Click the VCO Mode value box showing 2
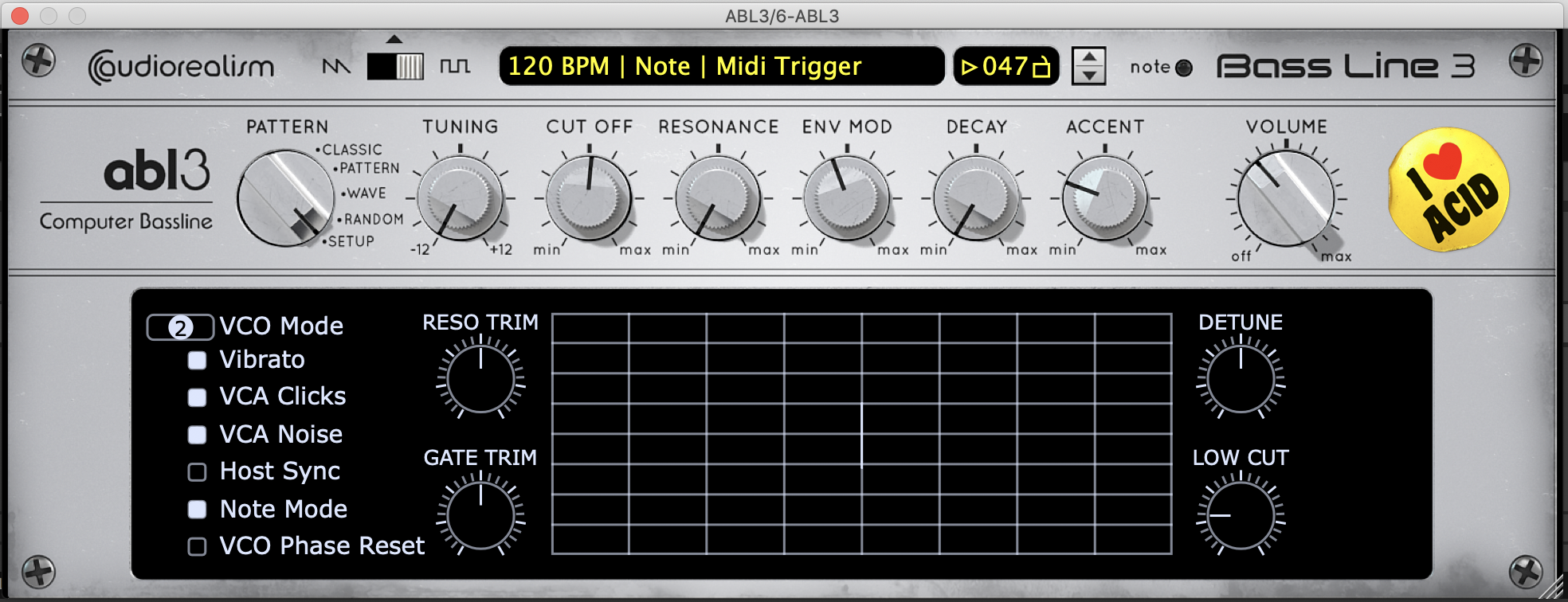Viewport: 1568px width, 602px height. pos(180,327)
